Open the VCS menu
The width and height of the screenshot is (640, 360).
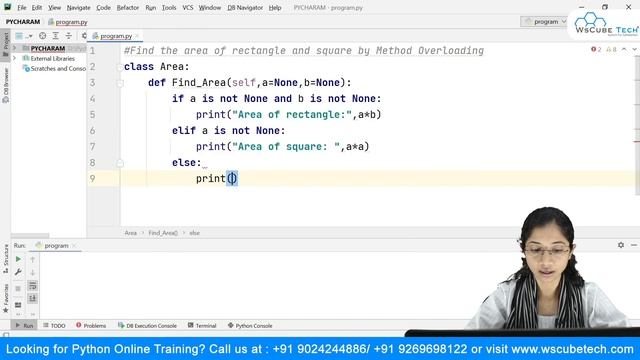(x=188, y=7)
